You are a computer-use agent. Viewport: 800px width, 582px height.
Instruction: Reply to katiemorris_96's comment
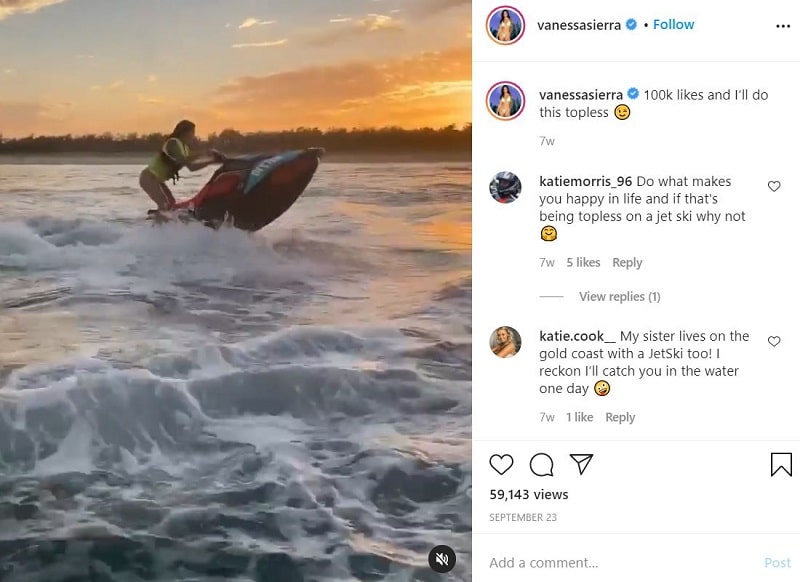(x=627, y=263)
